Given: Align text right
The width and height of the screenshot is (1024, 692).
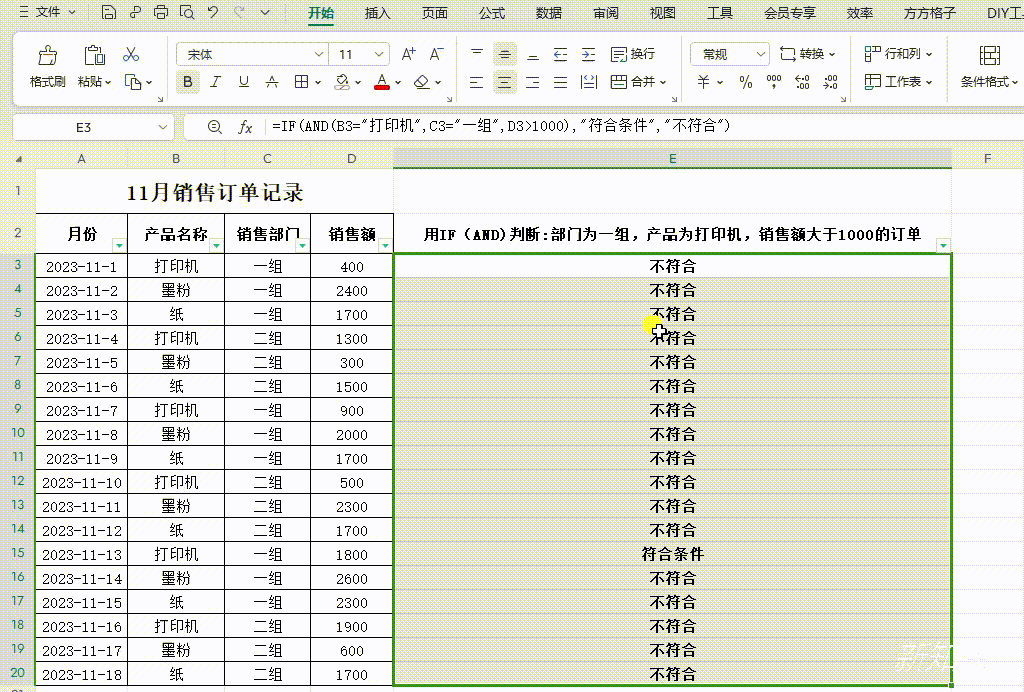Looking at the screenshot, I should 533,82.
